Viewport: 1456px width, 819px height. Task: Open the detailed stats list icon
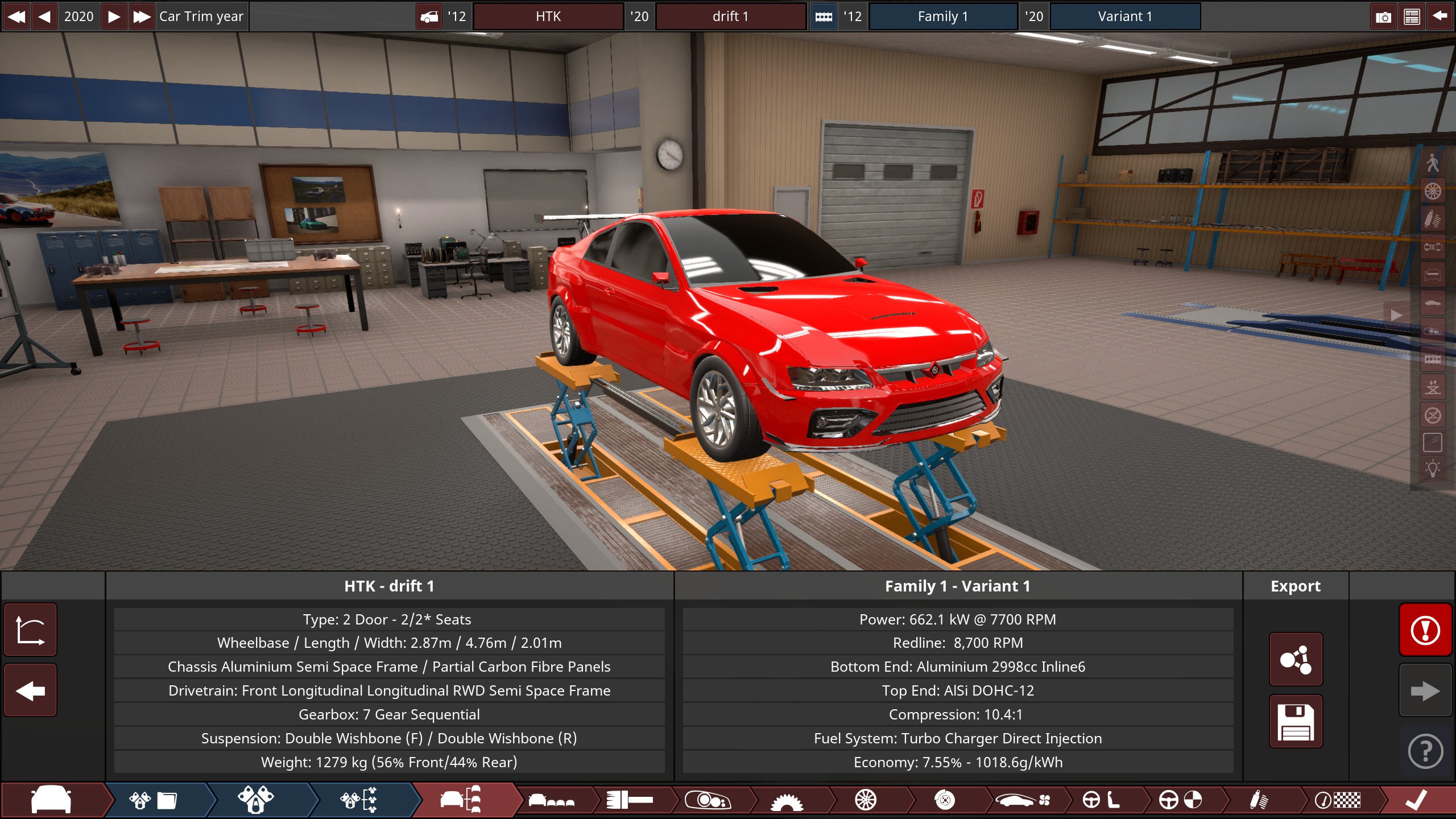[x=1412, y=16]
